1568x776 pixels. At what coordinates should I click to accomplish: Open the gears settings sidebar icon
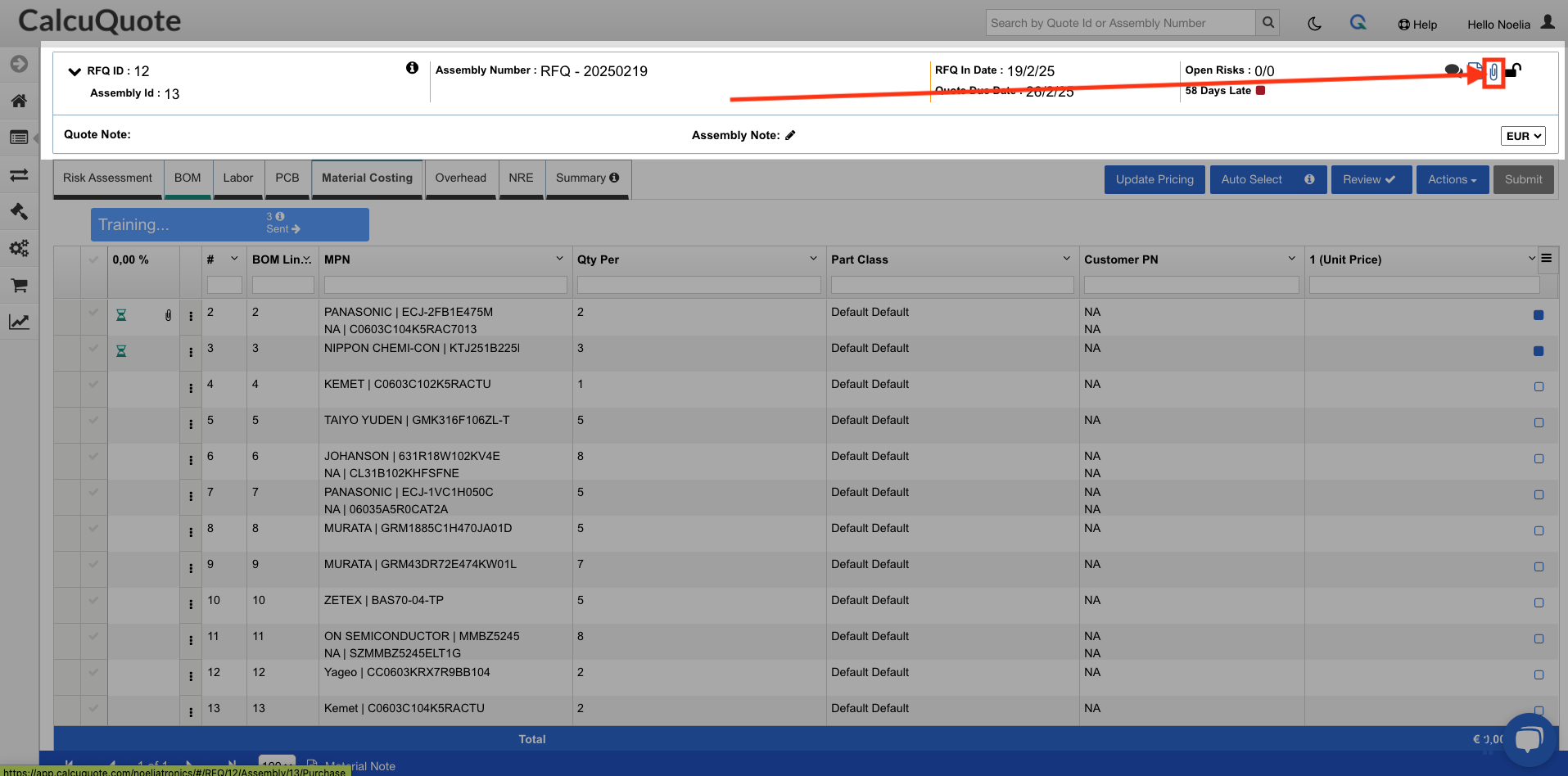[x=19, y=248]
